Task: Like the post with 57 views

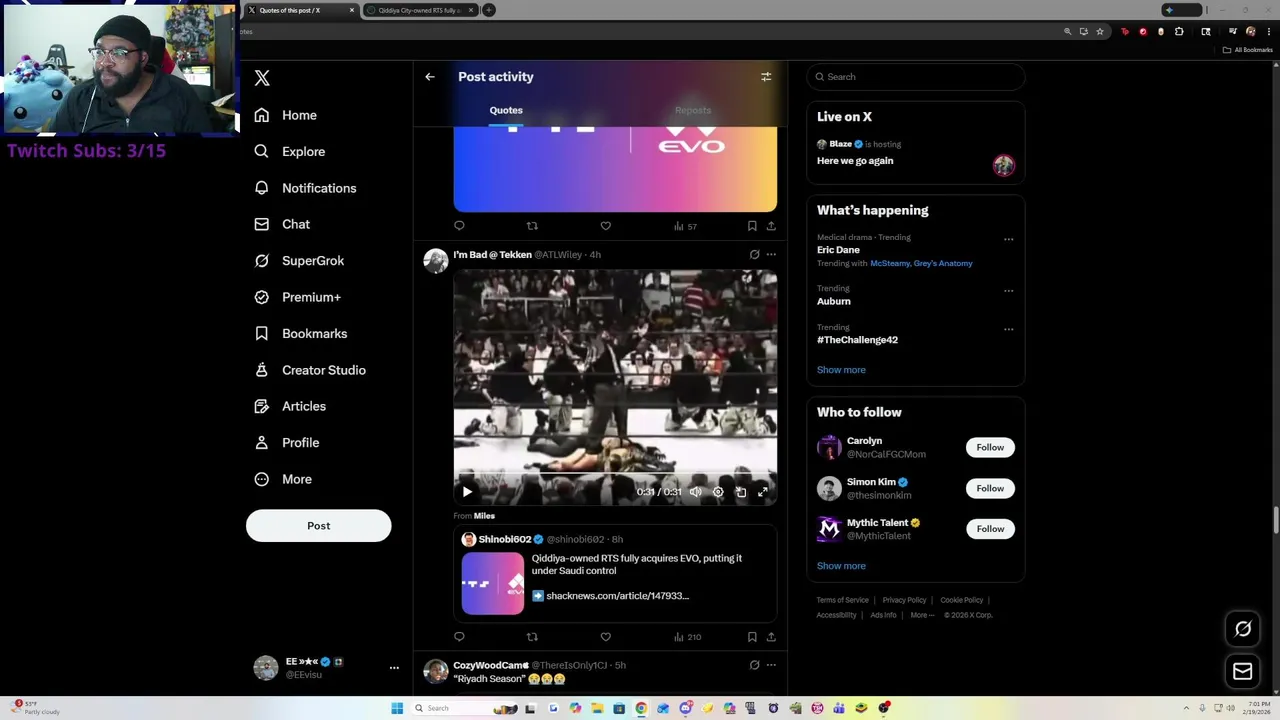Action: pos(605,226)
